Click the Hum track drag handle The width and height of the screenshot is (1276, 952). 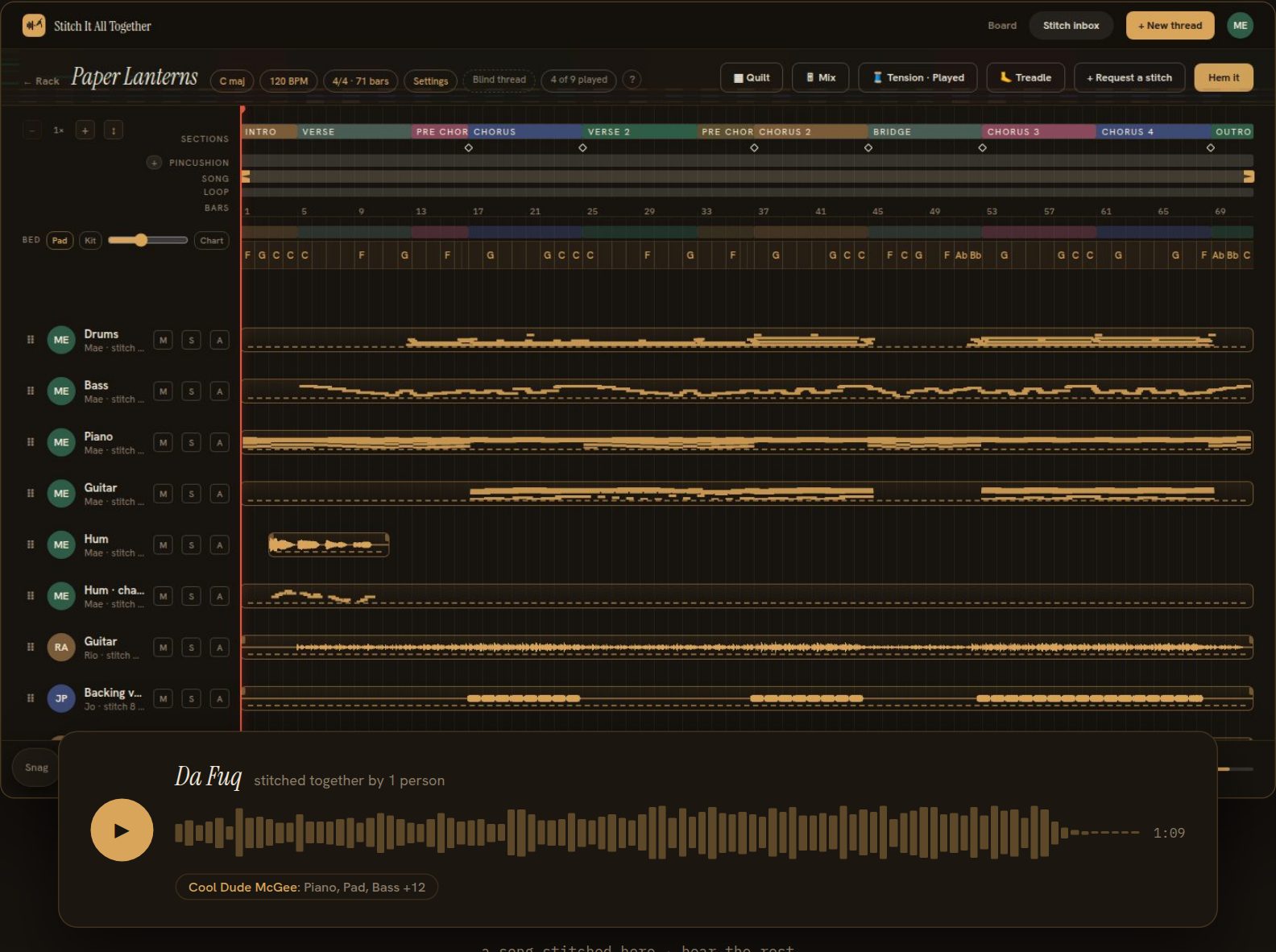click(31, 544)
